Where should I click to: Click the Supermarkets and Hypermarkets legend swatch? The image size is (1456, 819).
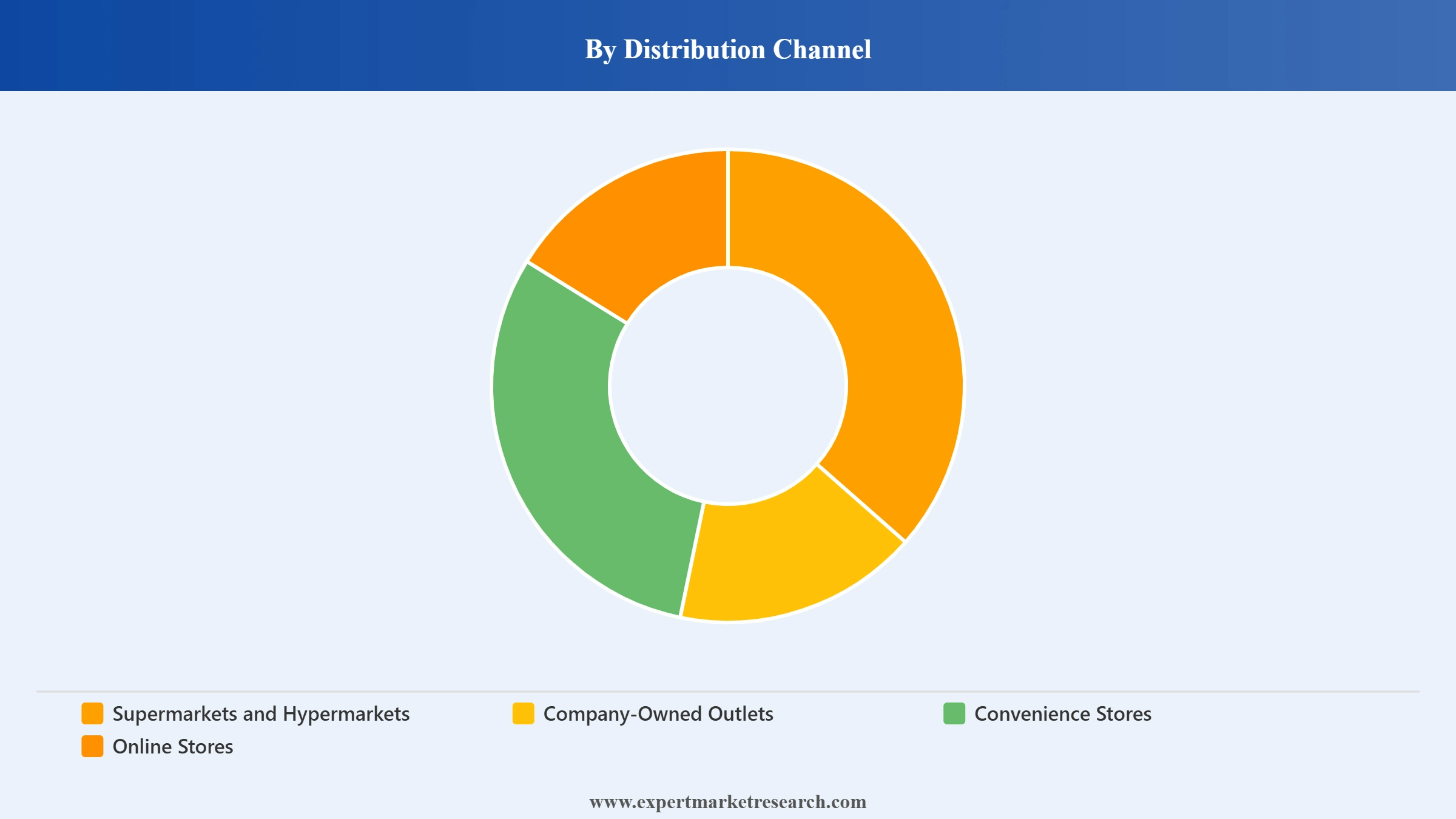point(92,713)
